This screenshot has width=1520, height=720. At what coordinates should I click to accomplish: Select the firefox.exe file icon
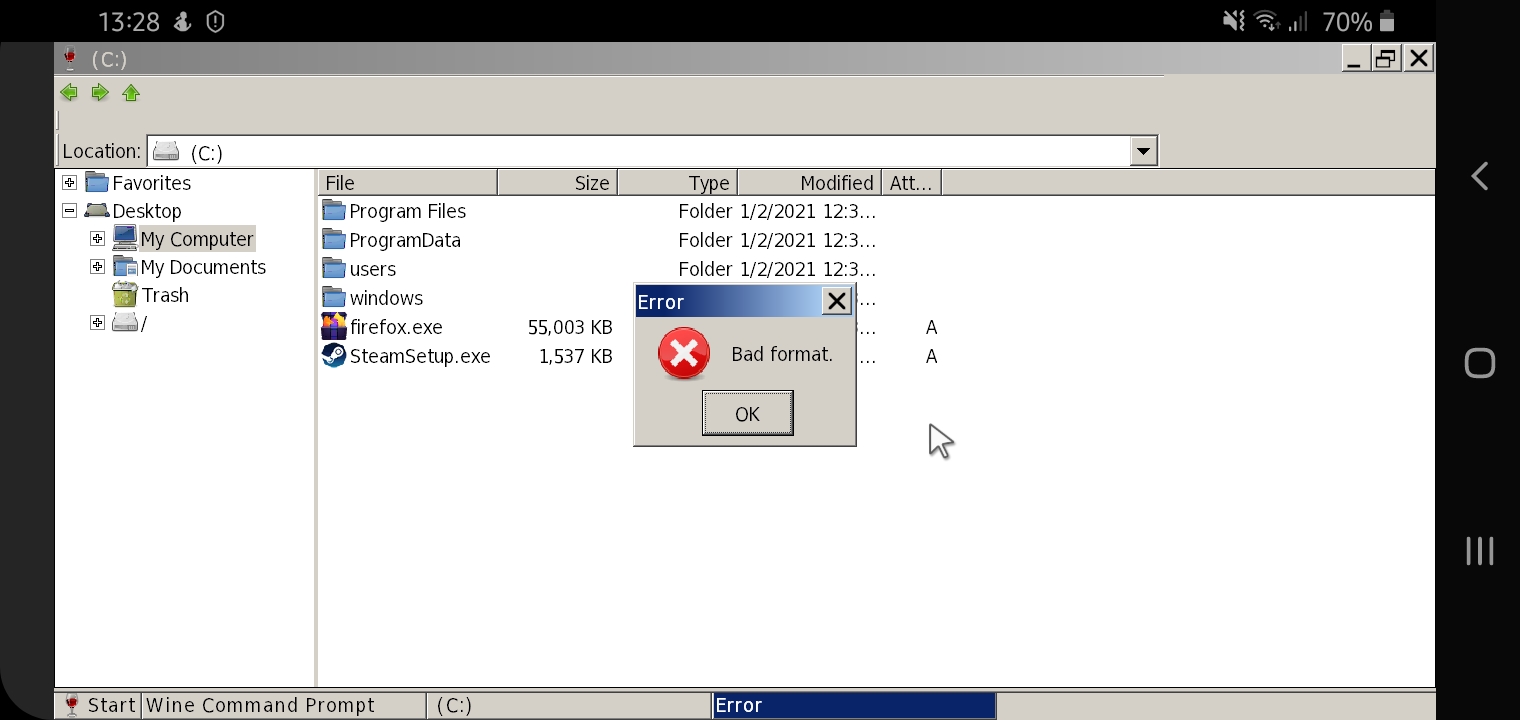pos(334,326)
